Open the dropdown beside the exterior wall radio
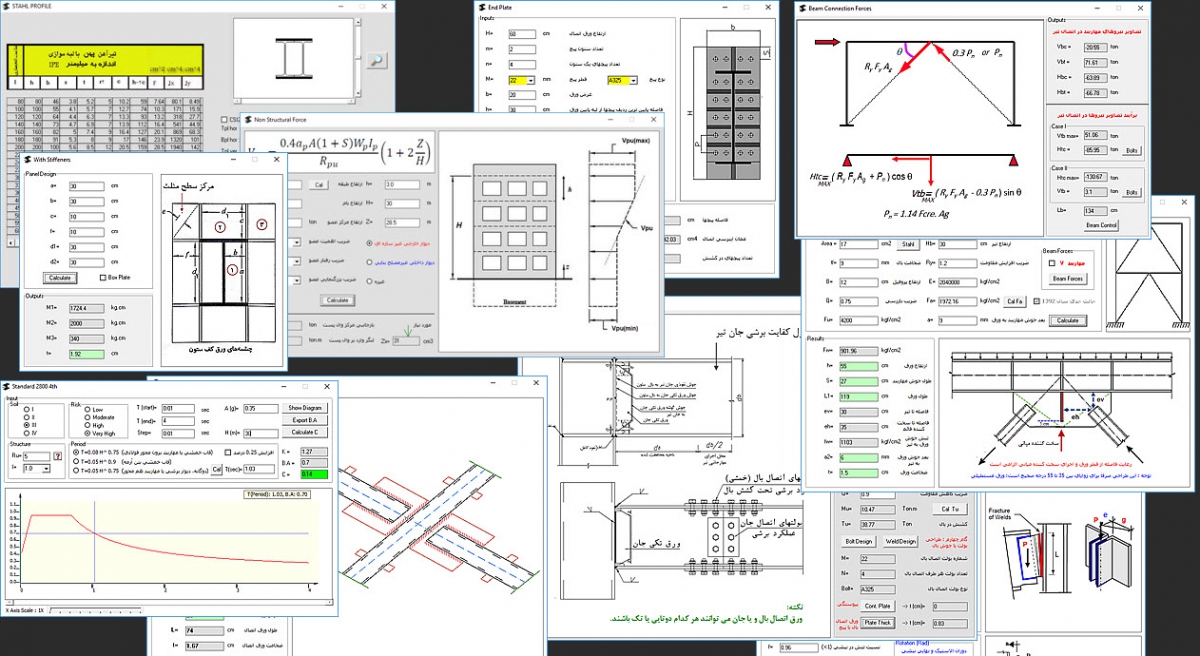Screen dimensions: 1200x656 [x=297, y=242]
